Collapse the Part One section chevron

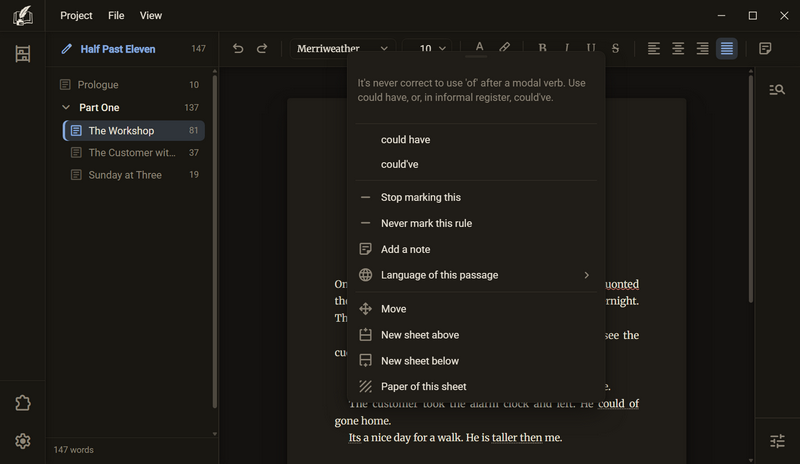tap(65, 108)
